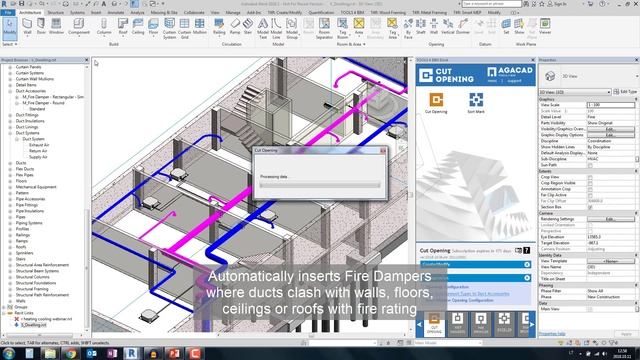Viewport: 640px width, 360px height.
Task: Toggle the Sun Path checkbox
Action: tap(590, 165)
